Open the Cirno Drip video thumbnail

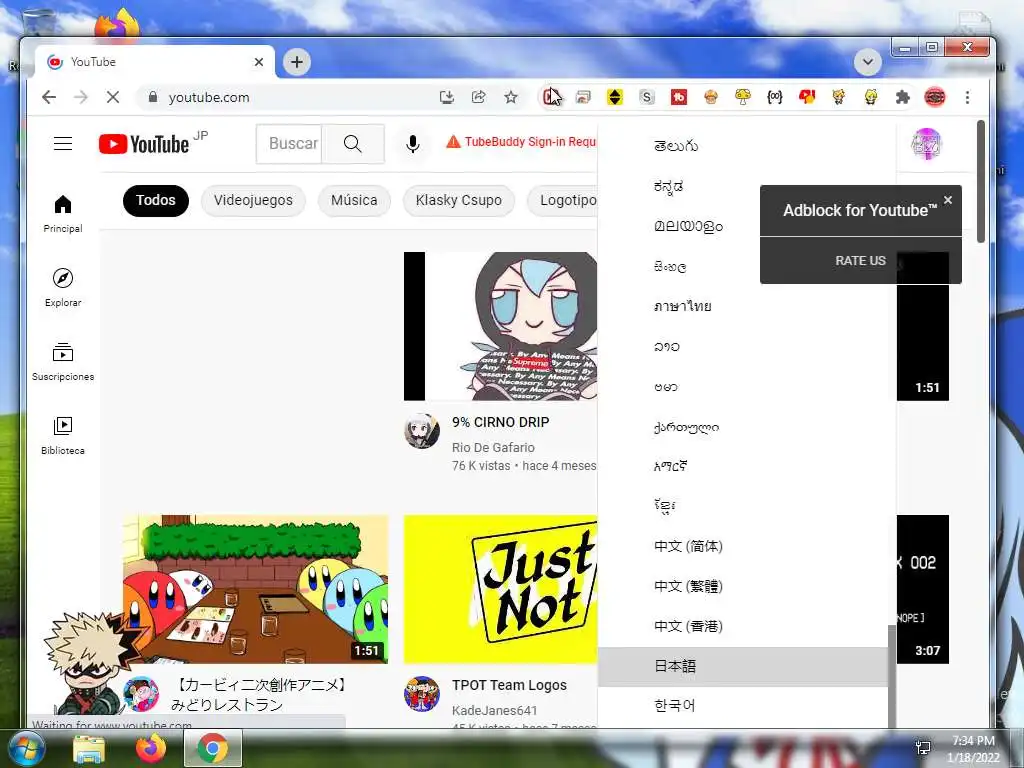click(x=500, y=326)
